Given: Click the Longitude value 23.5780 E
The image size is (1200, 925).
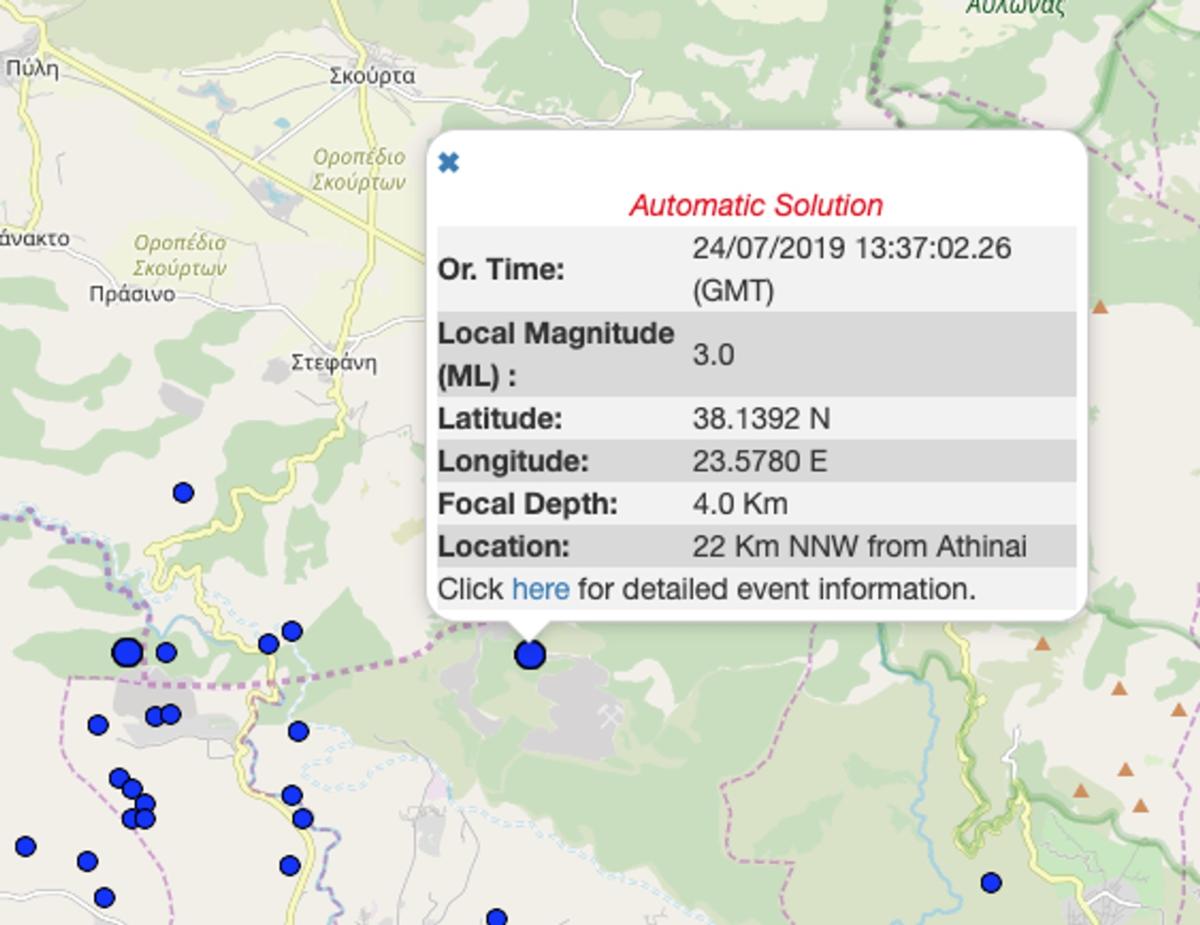Looking at the screenshot, I should point(759,461).
